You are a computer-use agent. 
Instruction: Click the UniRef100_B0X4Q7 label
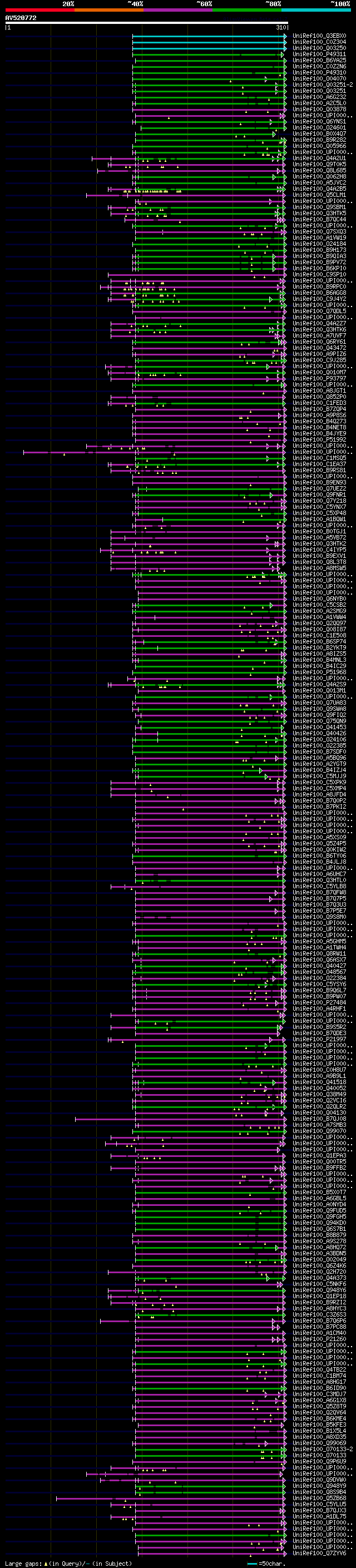319,134
